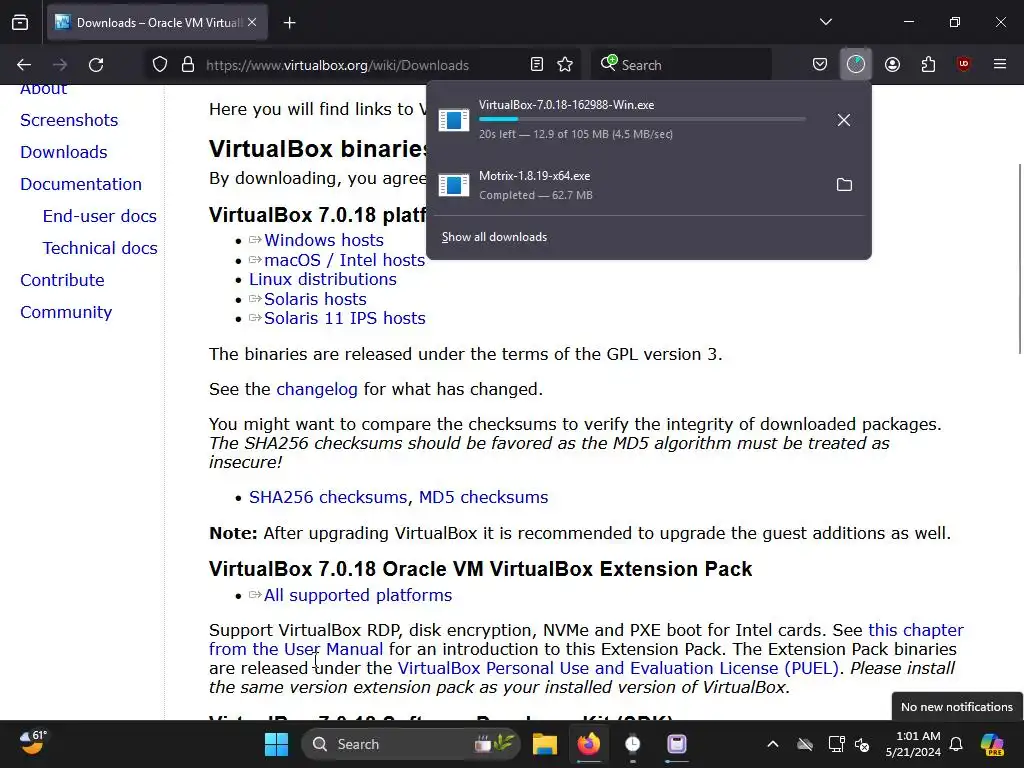
Task: Launch Copilot preview from taskbar
Action: (993, 744)
